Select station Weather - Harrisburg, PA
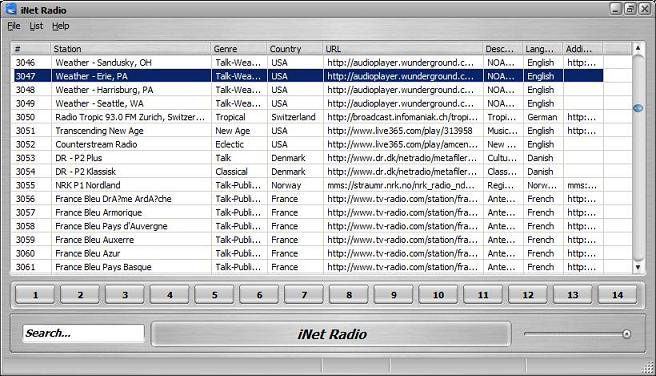656x376 pixels. [104, 90]
